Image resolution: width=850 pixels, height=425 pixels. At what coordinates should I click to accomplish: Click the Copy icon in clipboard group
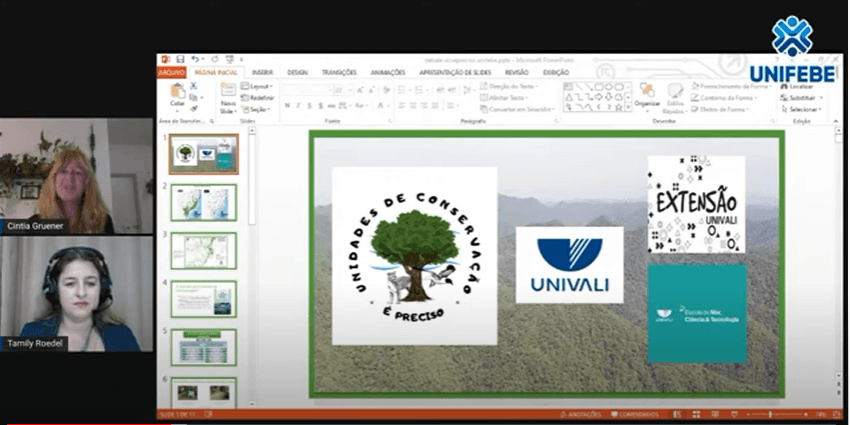tap(193, 97)
